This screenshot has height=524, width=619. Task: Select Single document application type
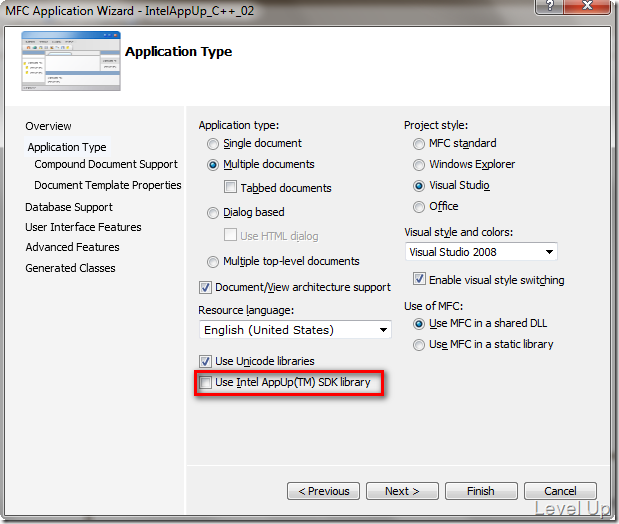click(x=213, y=144)
